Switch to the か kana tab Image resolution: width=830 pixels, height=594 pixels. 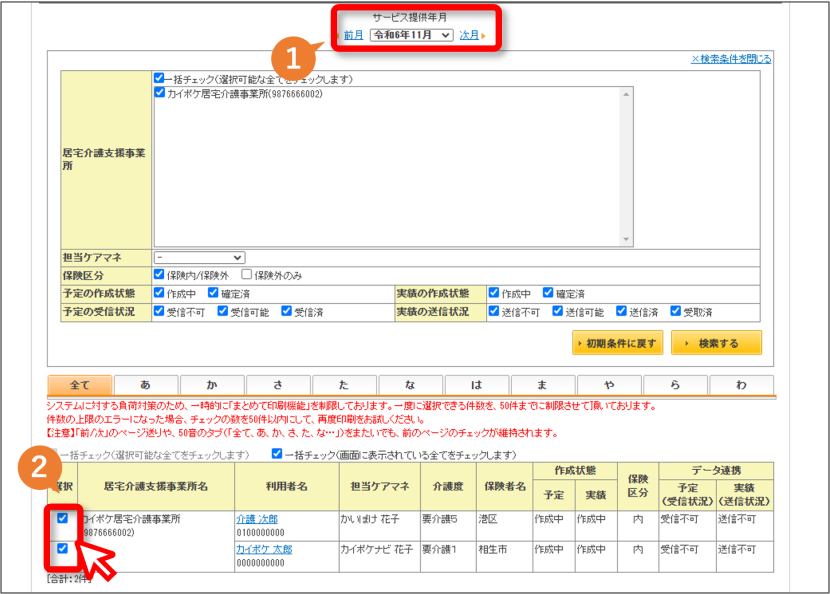pos(212,385)
